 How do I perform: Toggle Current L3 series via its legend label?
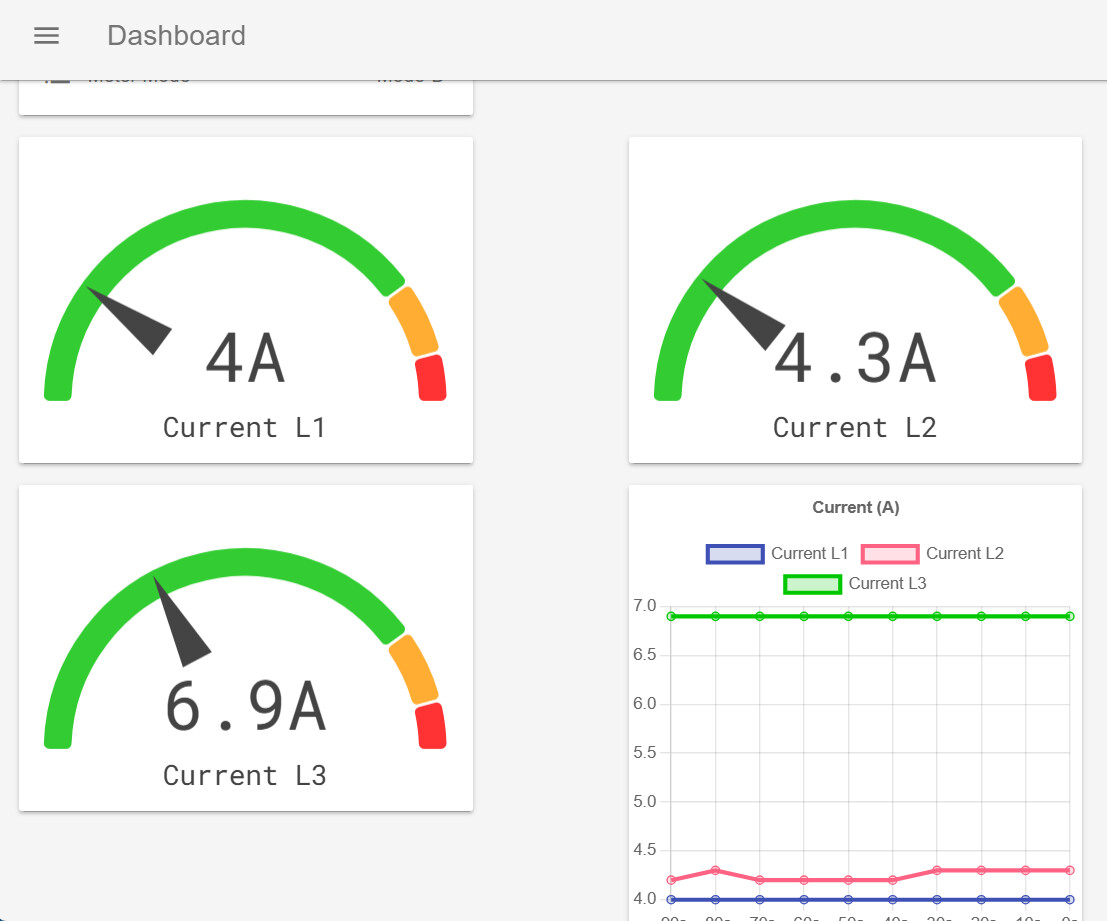887,584
